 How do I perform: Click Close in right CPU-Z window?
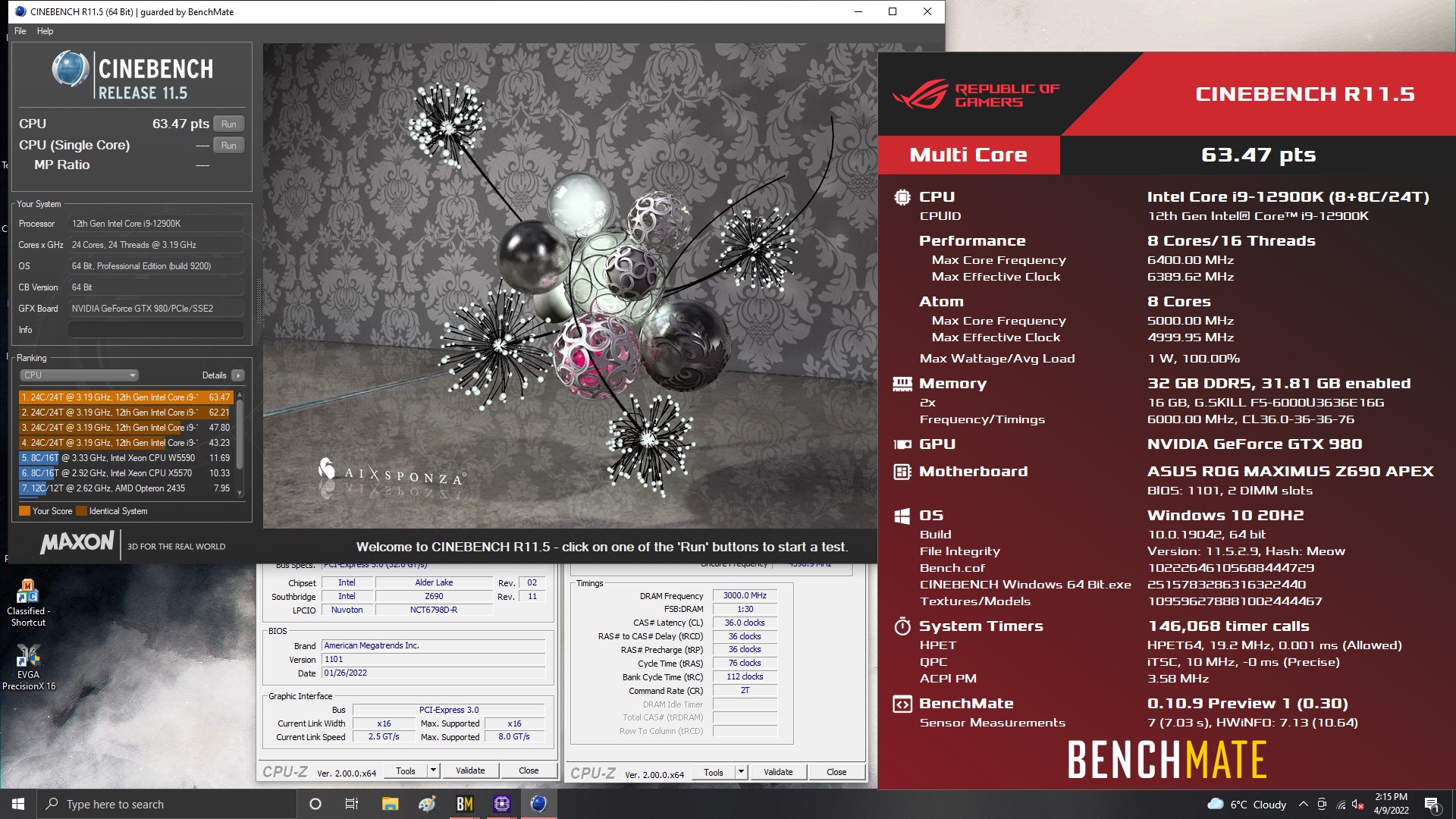[836, 773]
